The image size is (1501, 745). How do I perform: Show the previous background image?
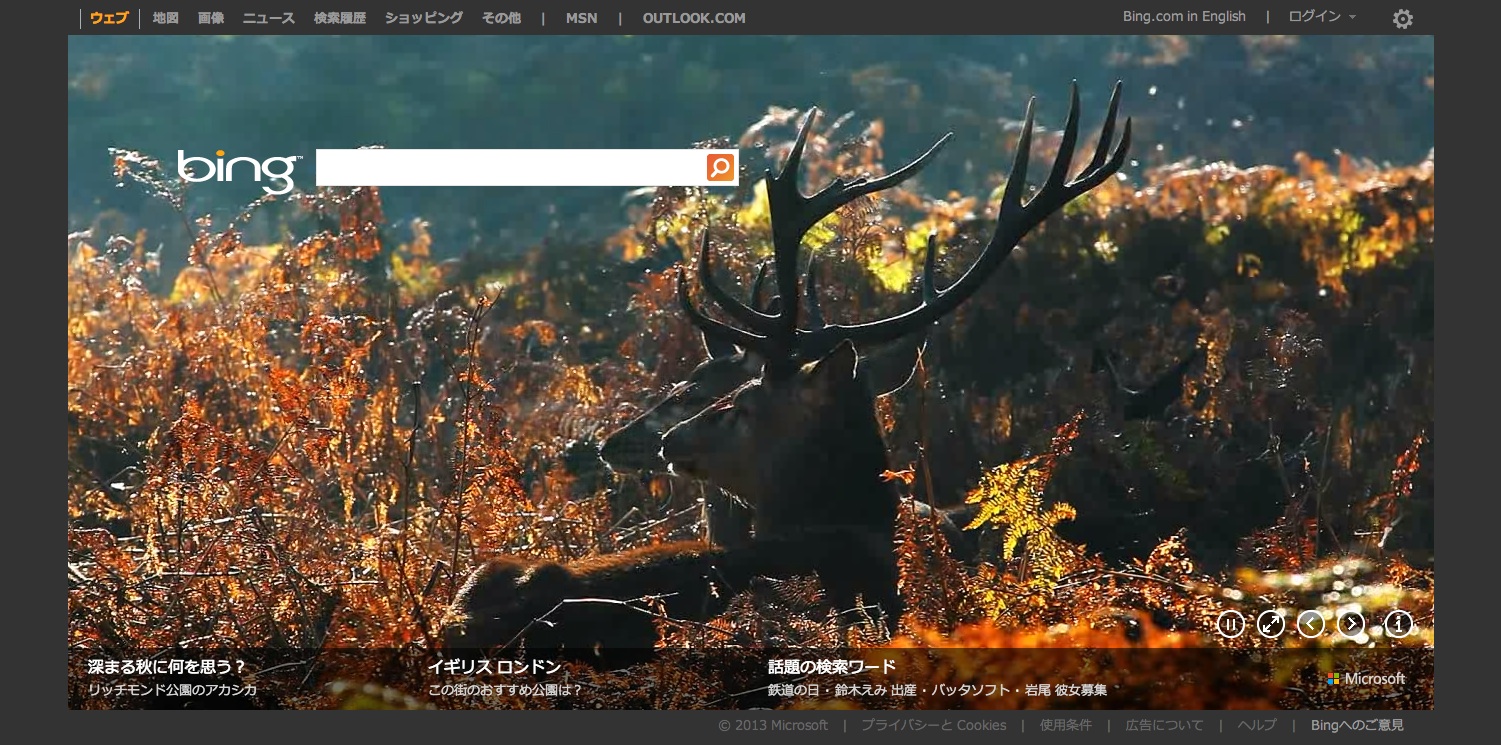click(x=1310, y=624)
